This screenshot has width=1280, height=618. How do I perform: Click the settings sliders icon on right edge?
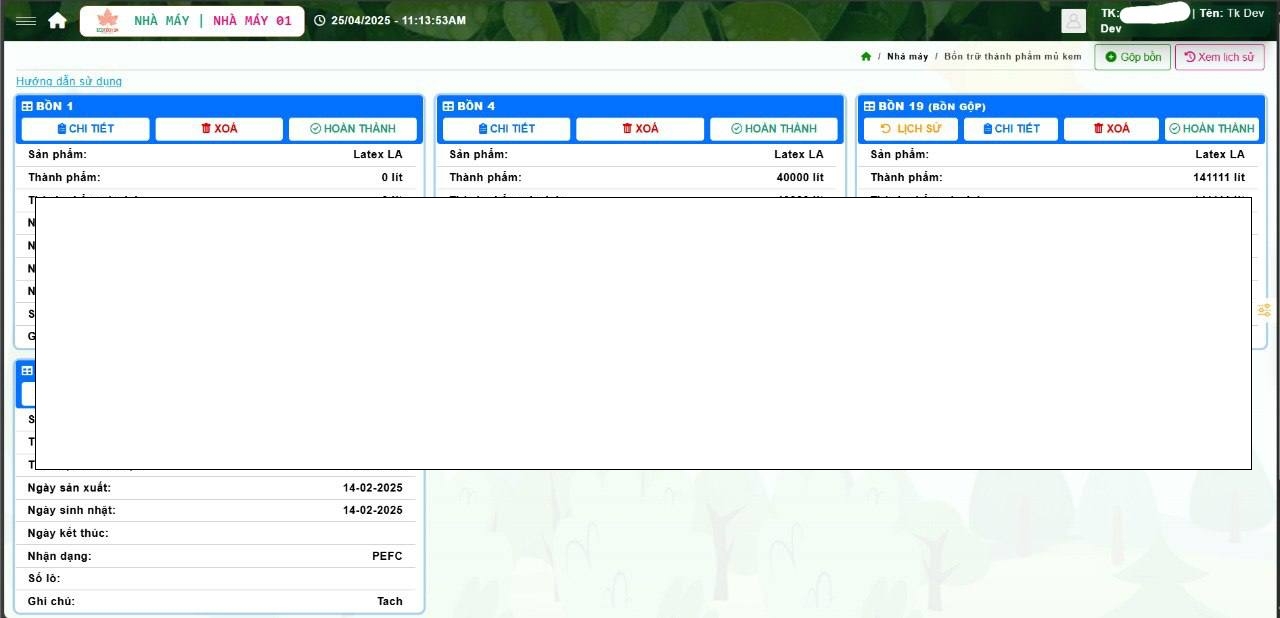click(x=1264, y=311)
